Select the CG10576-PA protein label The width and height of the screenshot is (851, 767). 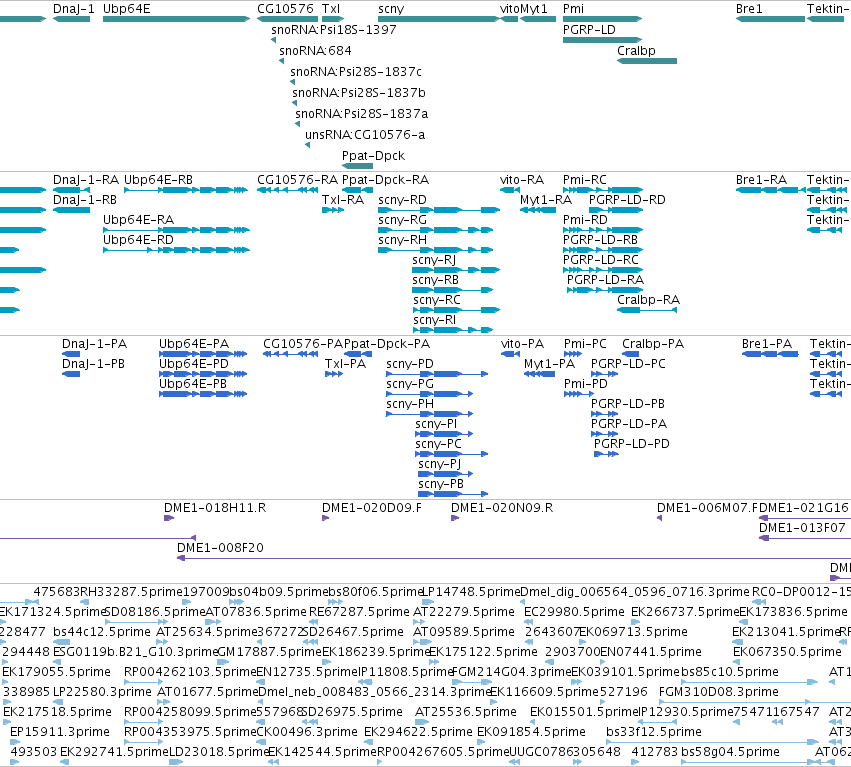303,344
